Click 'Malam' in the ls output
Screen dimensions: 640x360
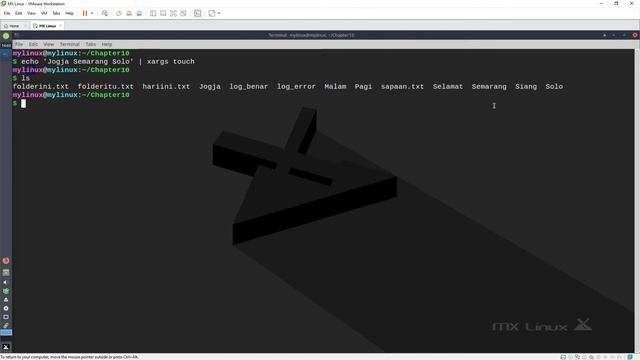coord(336,87)
